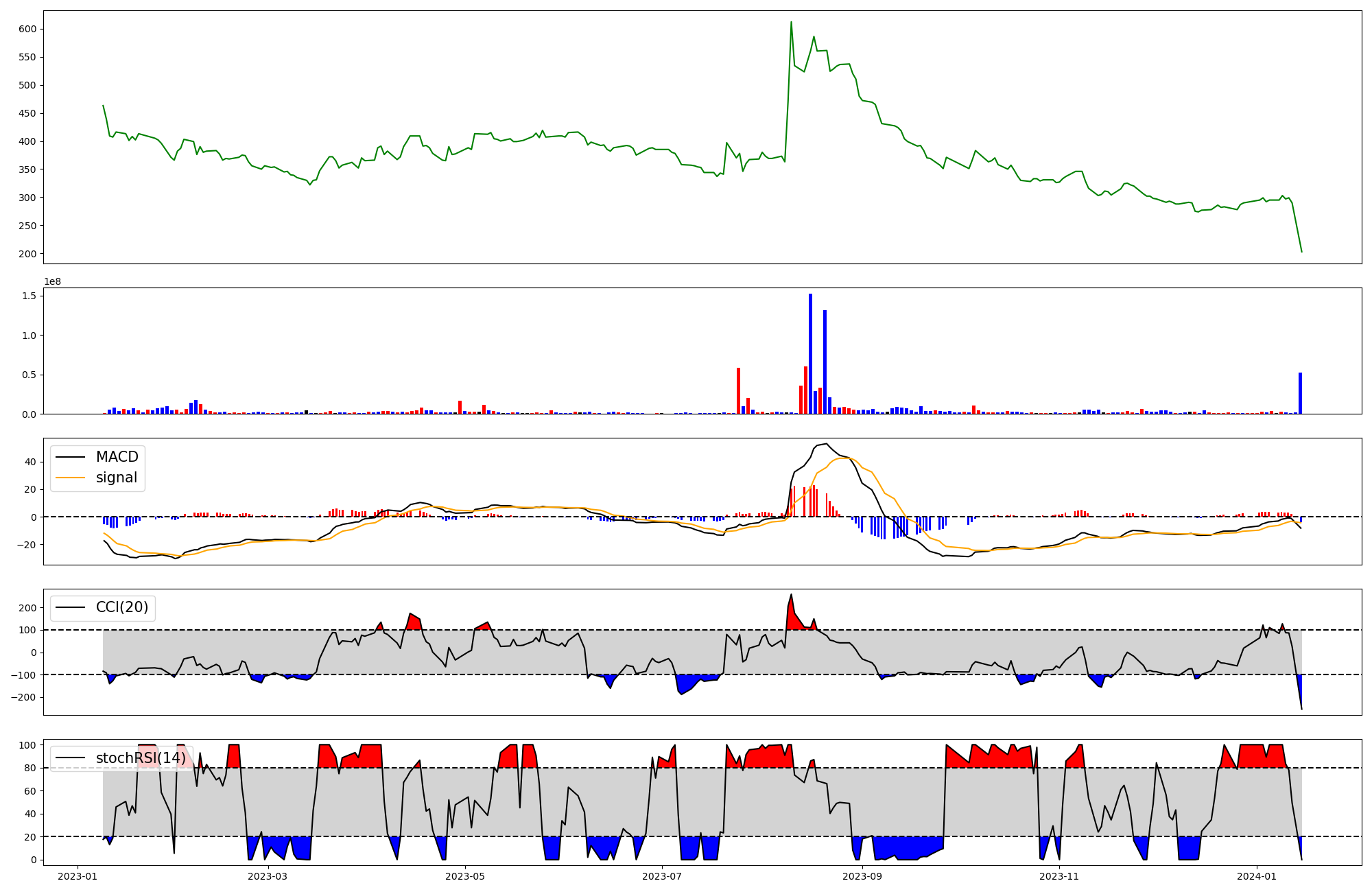Click the MACD legend label

[x=117, y=457]
